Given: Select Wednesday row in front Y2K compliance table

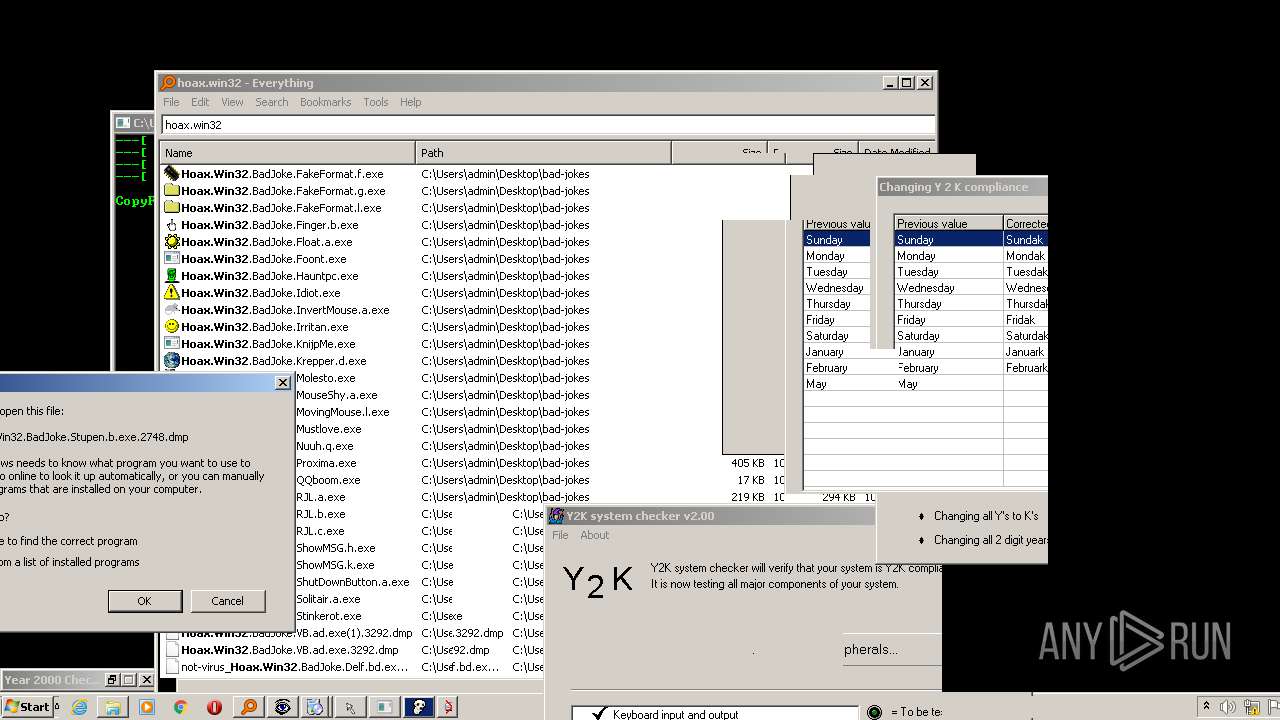Looking at the screenshot, I should point(971,288).
